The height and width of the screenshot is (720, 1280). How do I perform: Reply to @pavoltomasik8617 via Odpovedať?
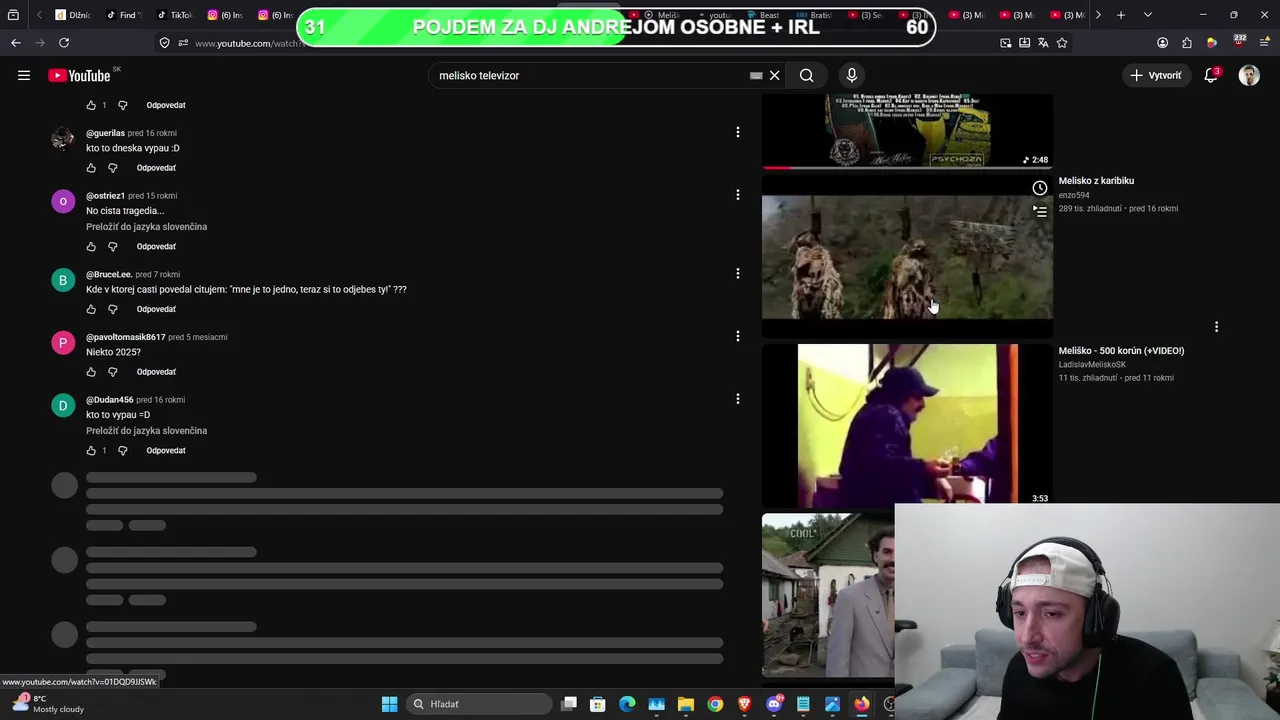point(156,372)
